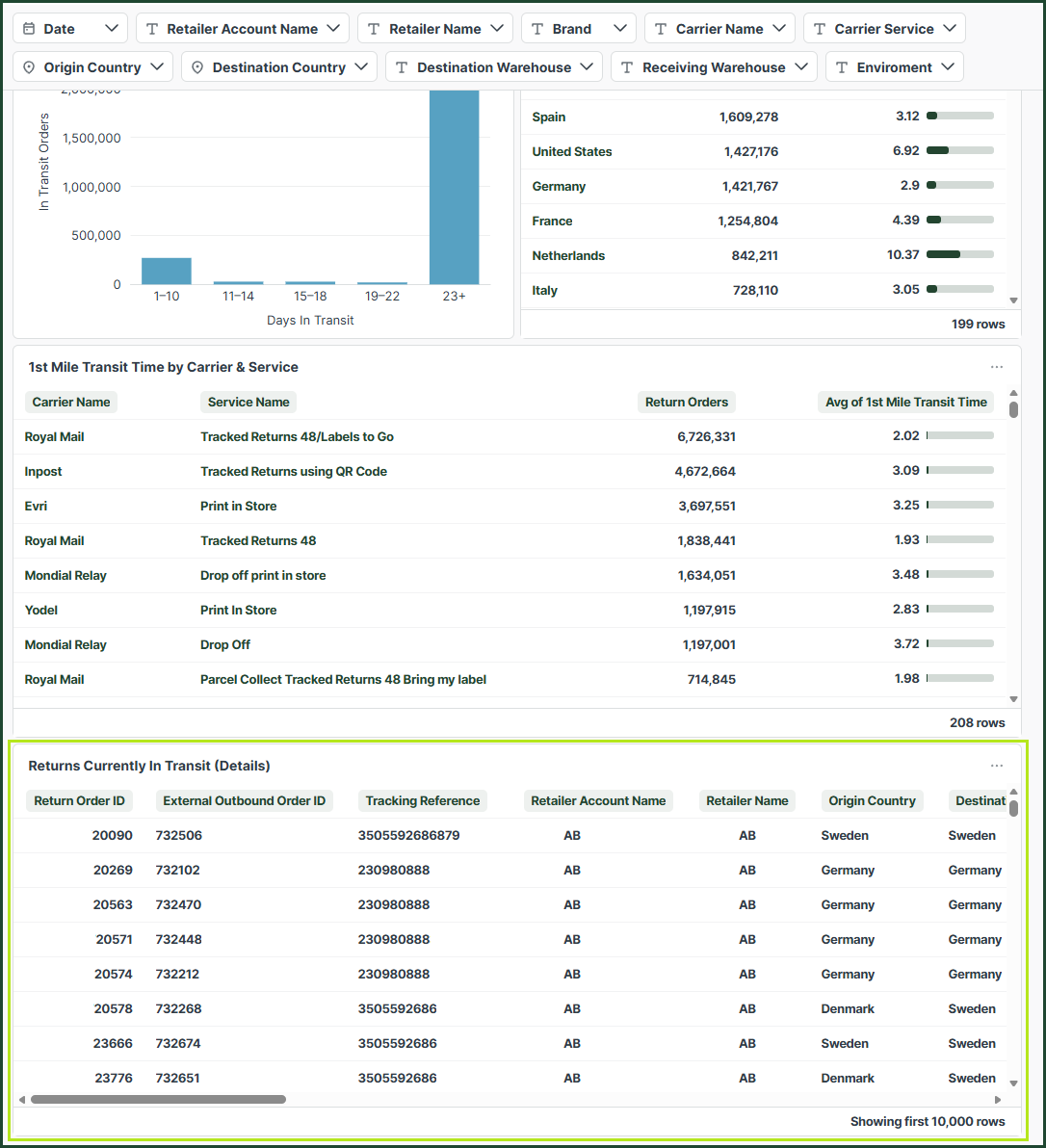Open the 1st Mile Transit Time panel options menu
1046x1148 pixels.
pyautogui.click(x=997, y=367)
